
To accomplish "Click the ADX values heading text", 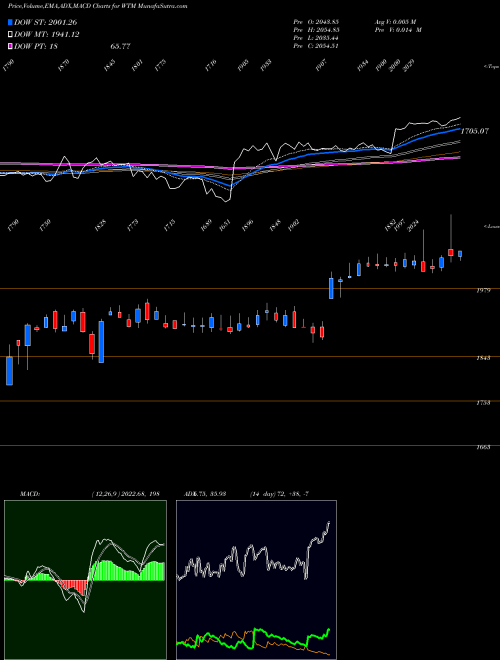I will 205,494.
